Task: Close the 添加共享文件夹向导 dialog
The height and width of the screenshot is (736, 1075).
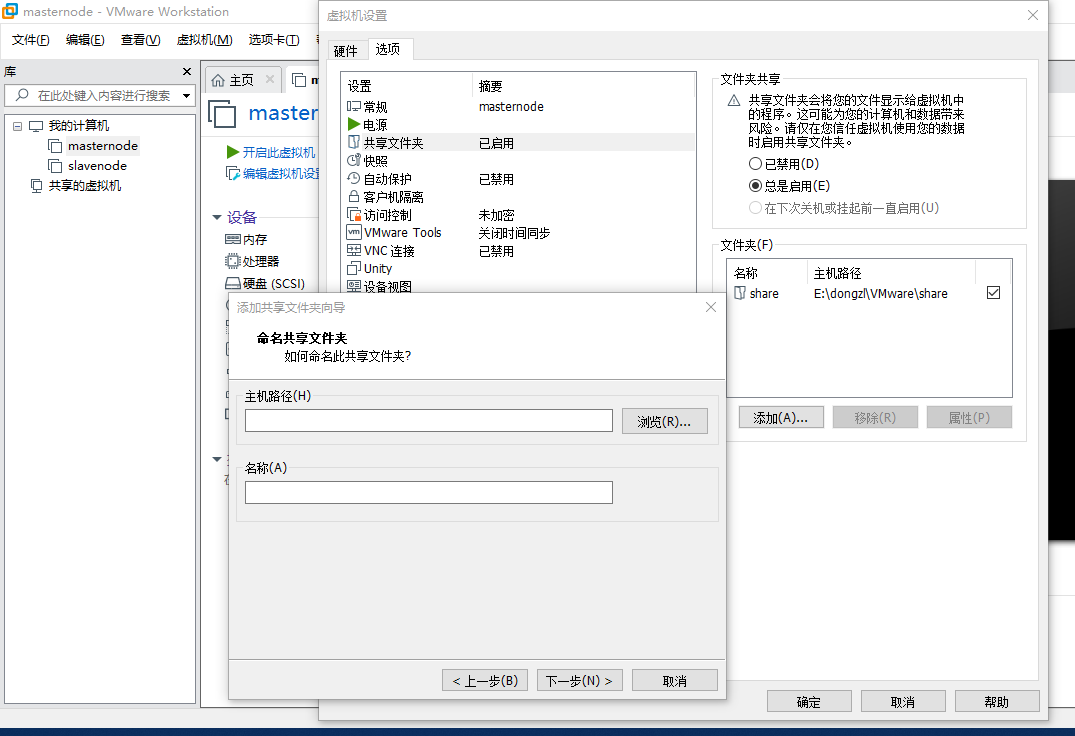Action: click(711, 307)
